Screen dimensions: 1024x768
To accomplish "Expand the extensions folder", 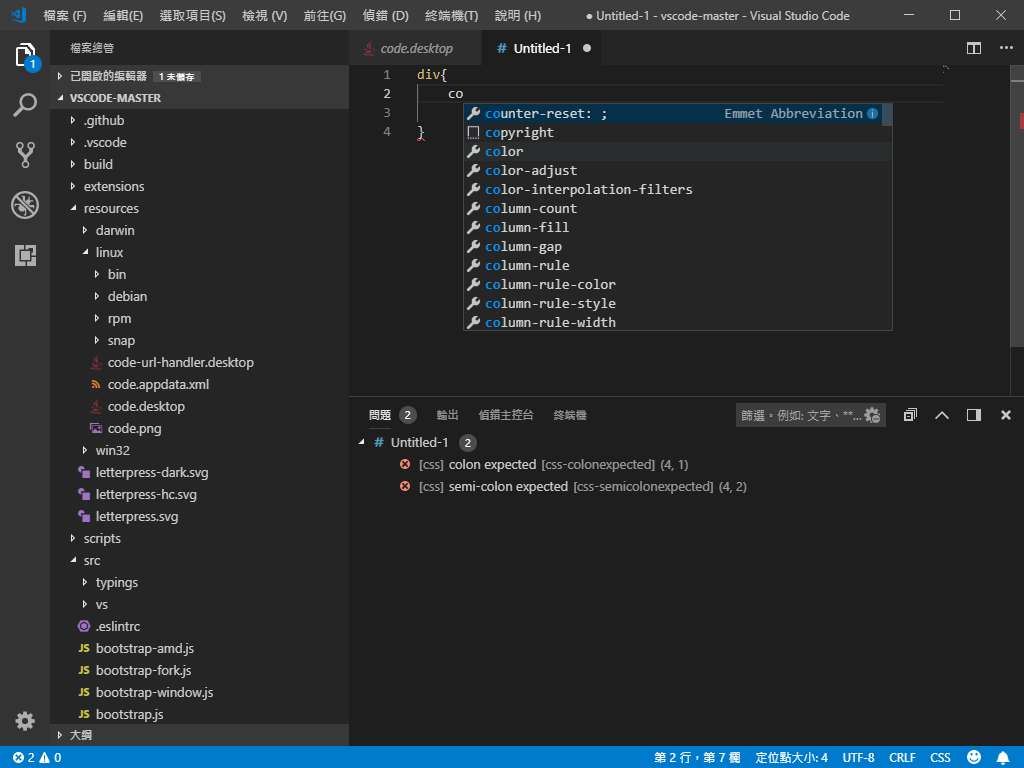I will coord(113,186).
